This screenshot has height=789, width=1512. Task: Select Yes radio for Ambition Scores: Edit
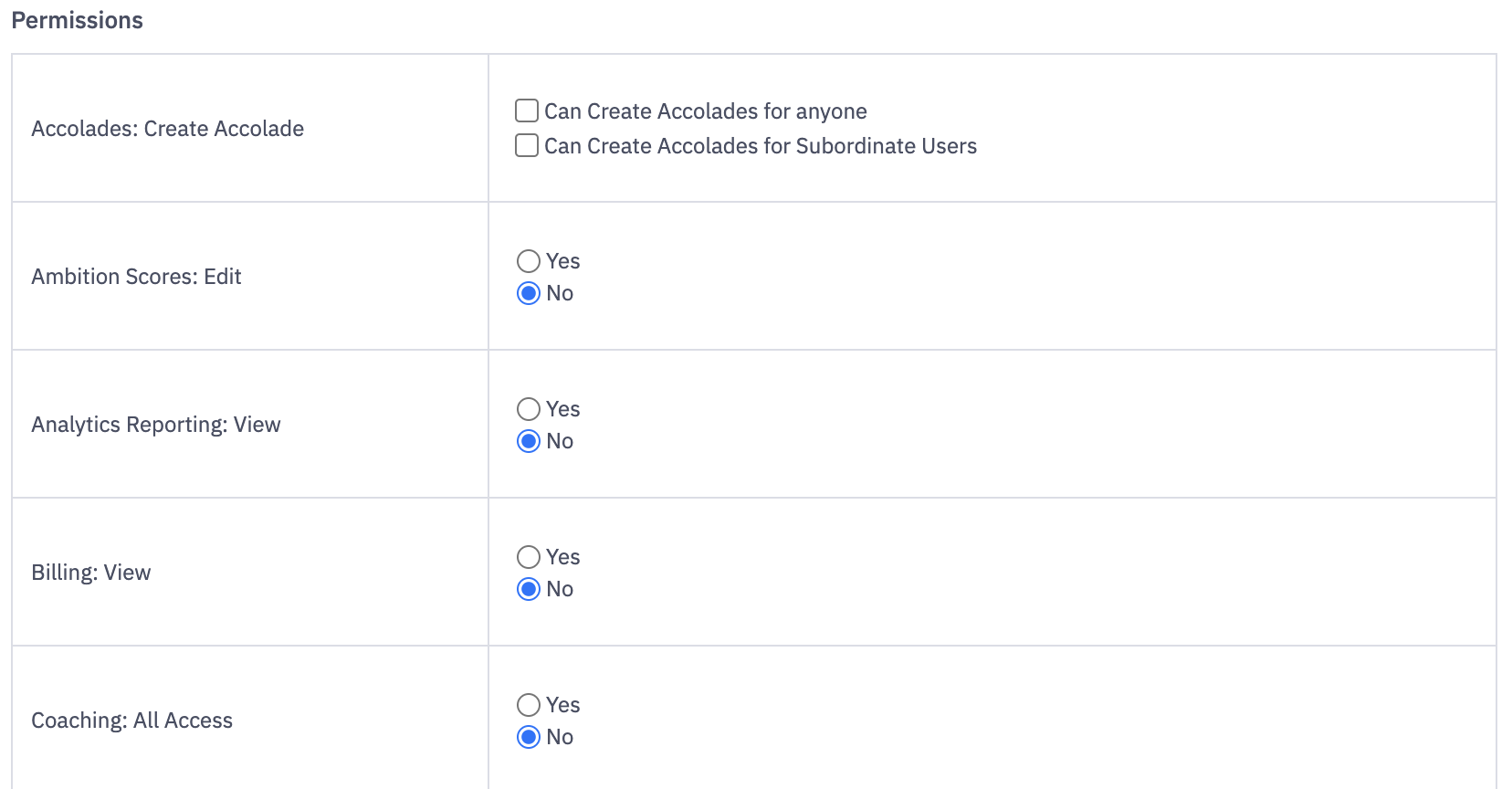pyautogui.click(x=529, y=261)
